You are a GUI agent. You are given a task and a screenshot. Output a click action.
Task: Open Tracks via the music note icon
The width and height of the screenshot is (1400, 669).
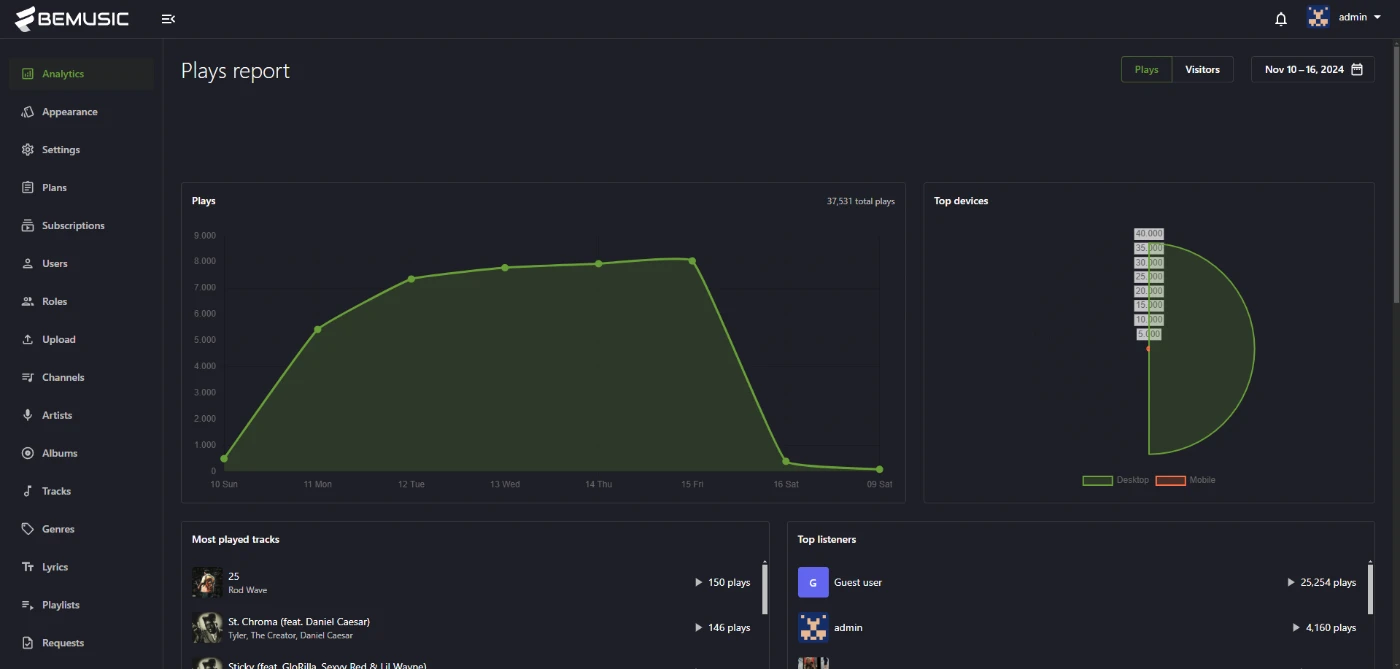click(x=28, y=492)
